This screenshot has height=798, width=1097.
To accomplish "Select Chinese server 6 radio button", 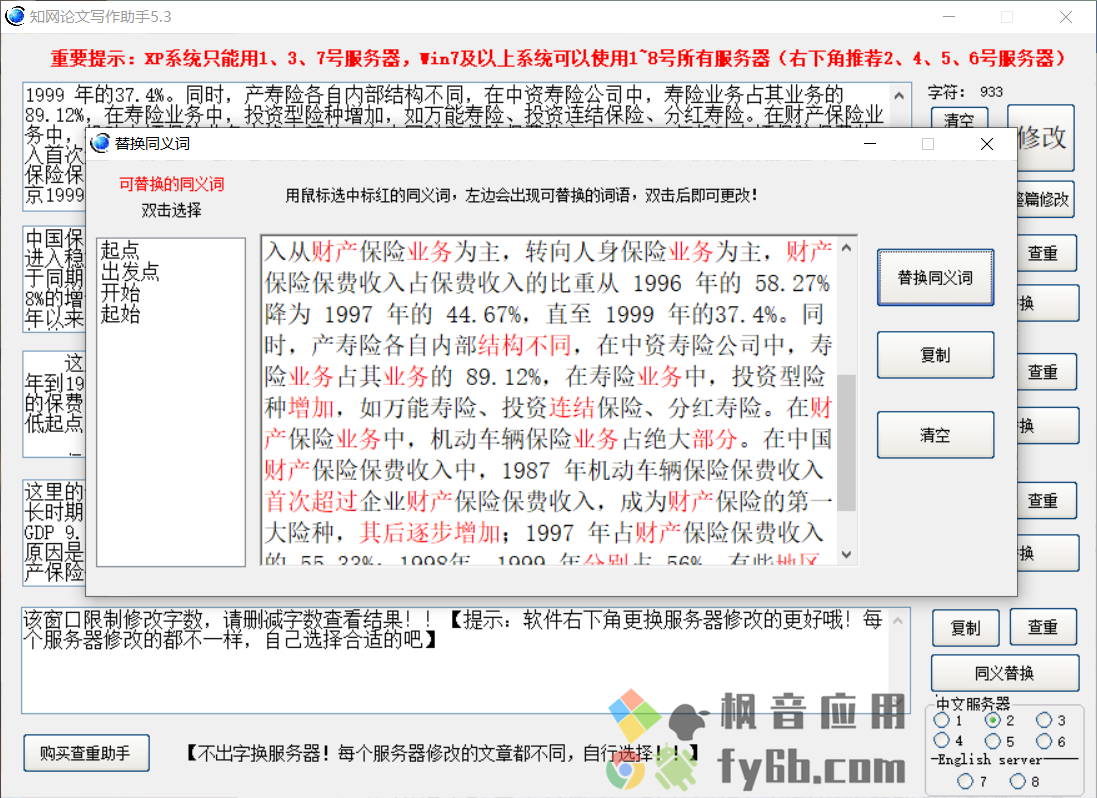I will 1044,740.
